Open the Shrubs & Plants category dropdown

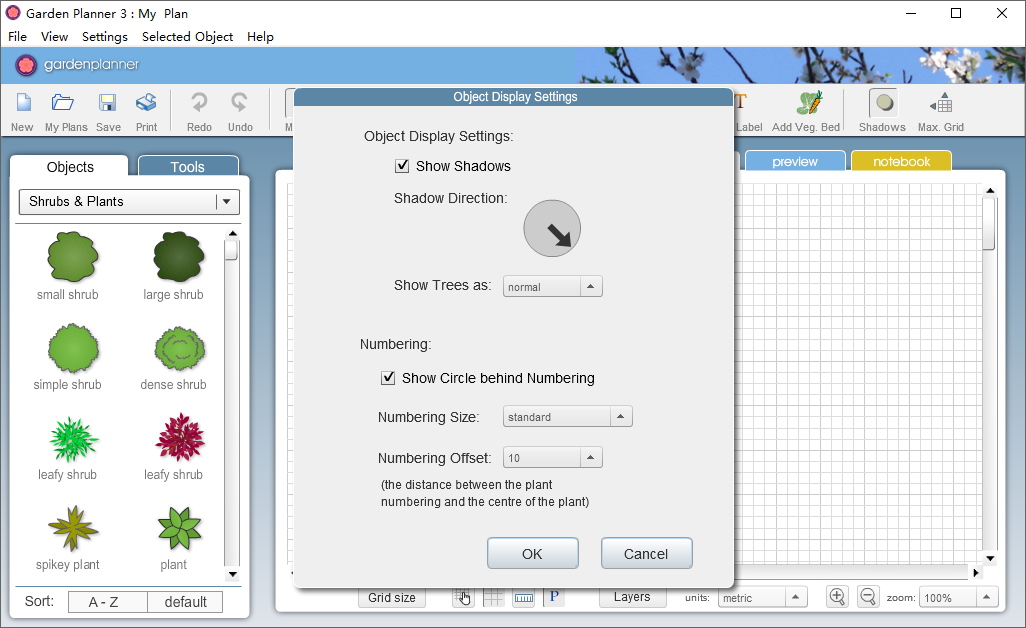point(130,201)
